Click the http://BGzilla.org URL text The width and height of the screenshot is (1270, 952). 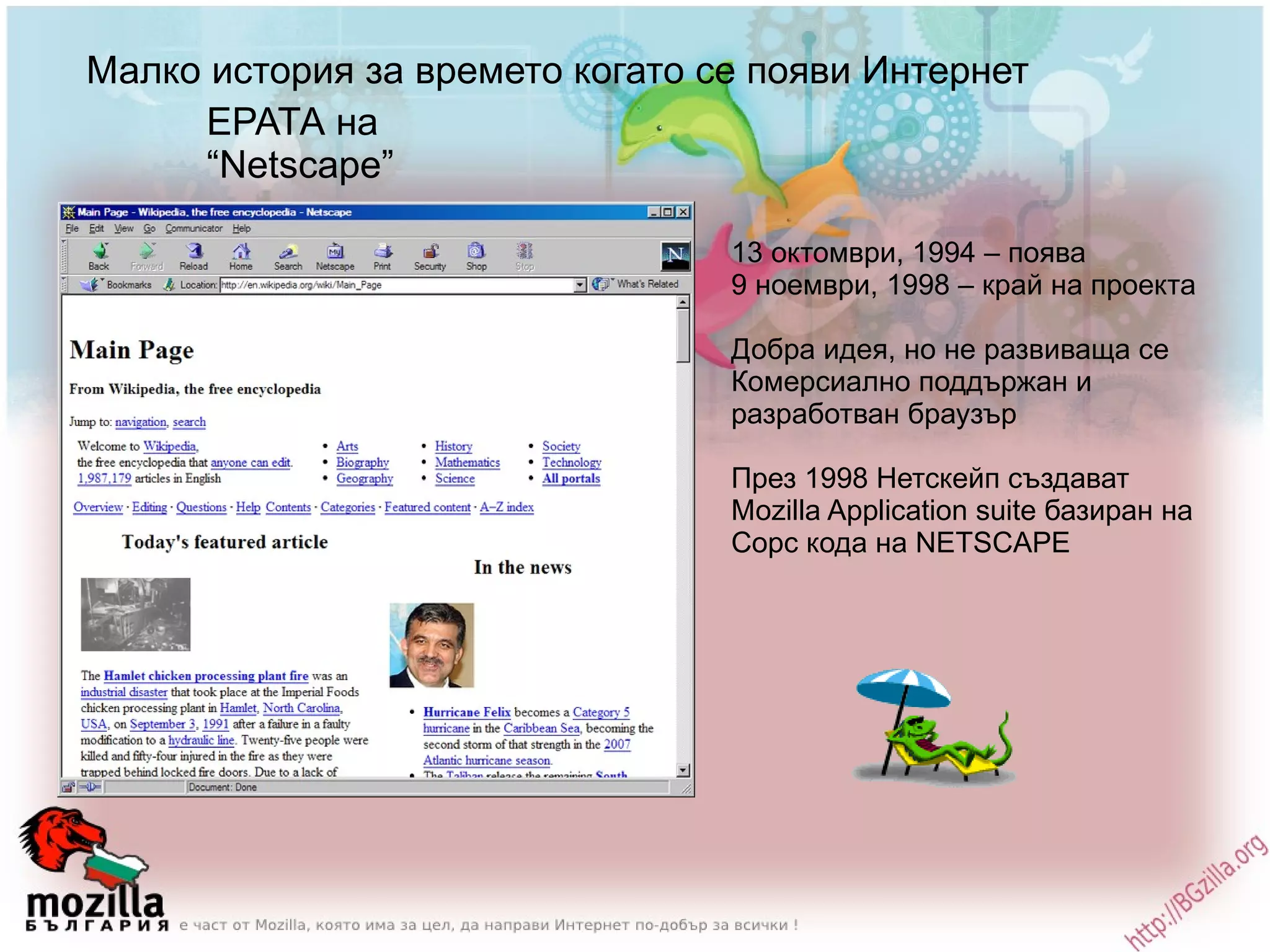1196,893
